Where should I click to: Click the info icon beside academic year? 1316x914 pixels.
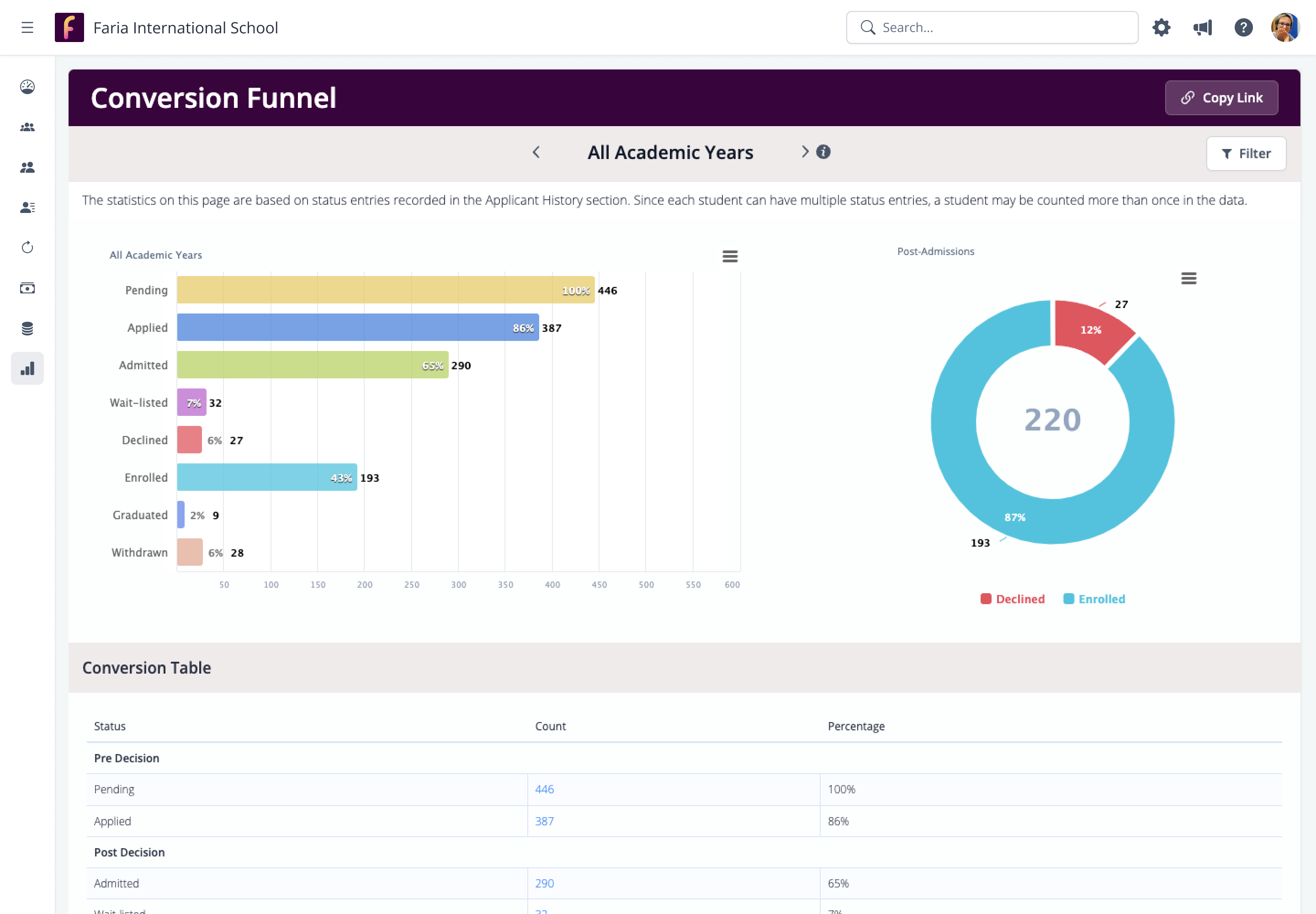(x=823, y=152)
